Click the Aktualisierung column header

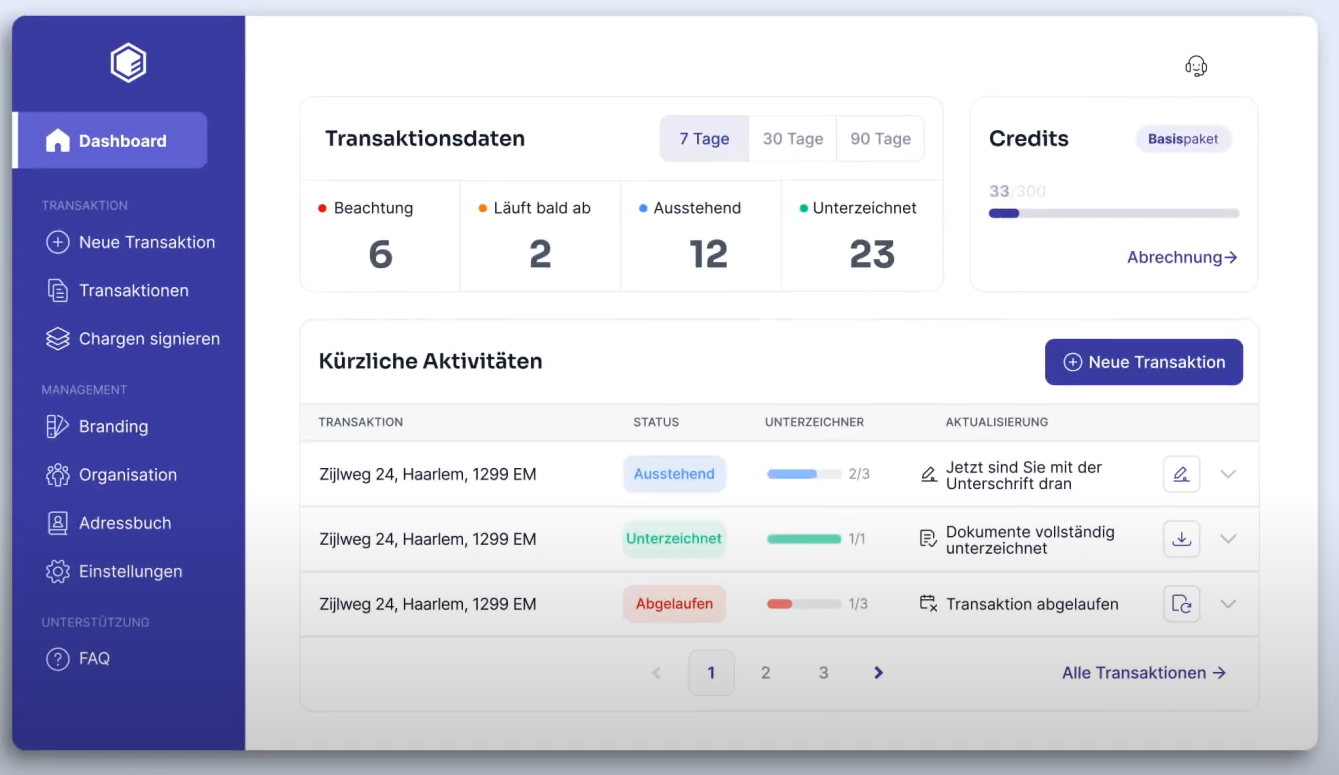(x=997, y=422)
